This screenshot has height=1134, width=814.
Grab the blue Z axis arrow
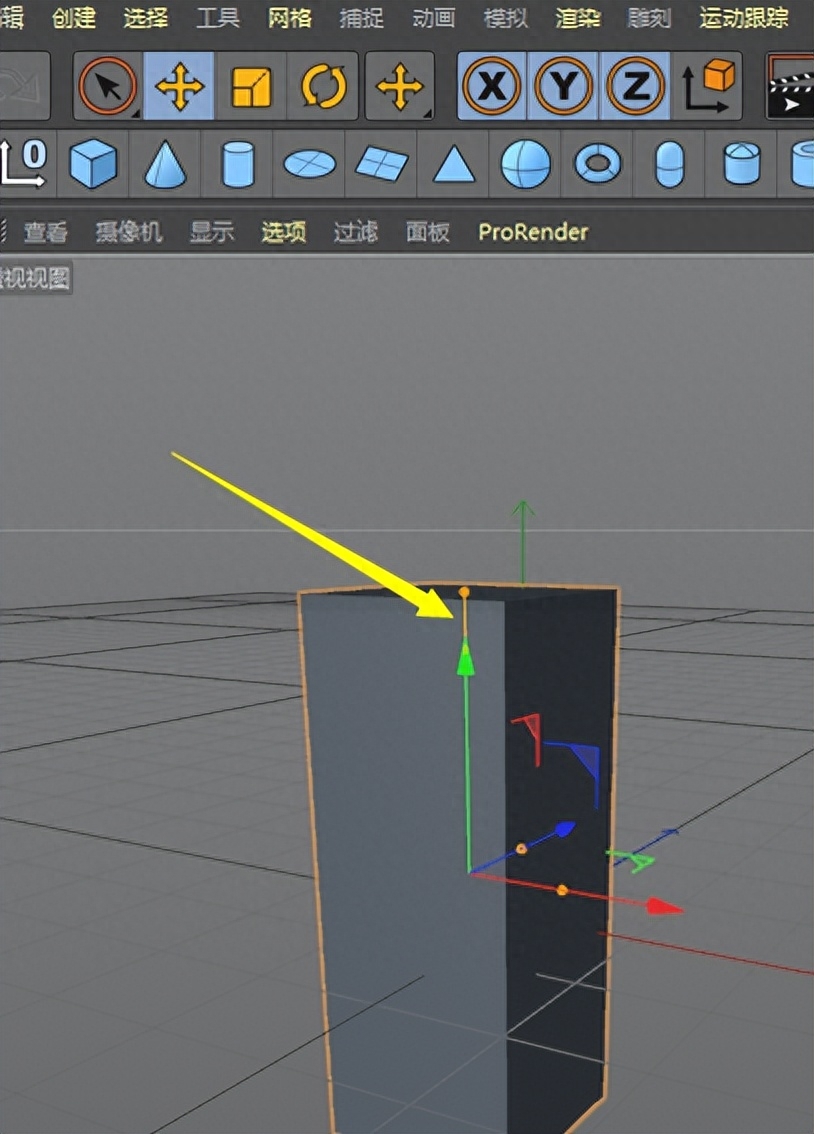click(x=564, y=830)
